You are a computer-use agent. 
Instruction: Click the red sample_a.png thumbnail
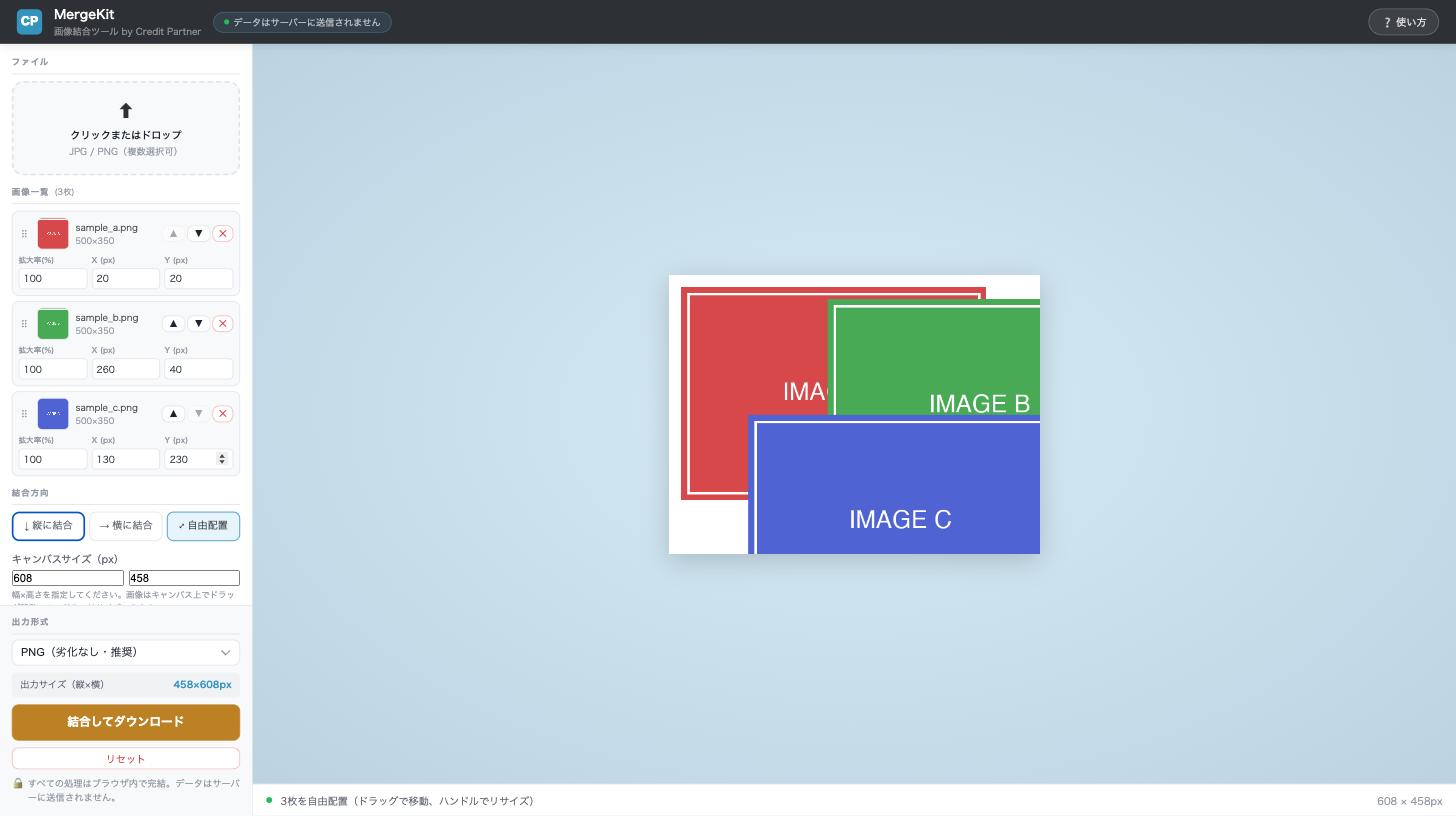53,234
